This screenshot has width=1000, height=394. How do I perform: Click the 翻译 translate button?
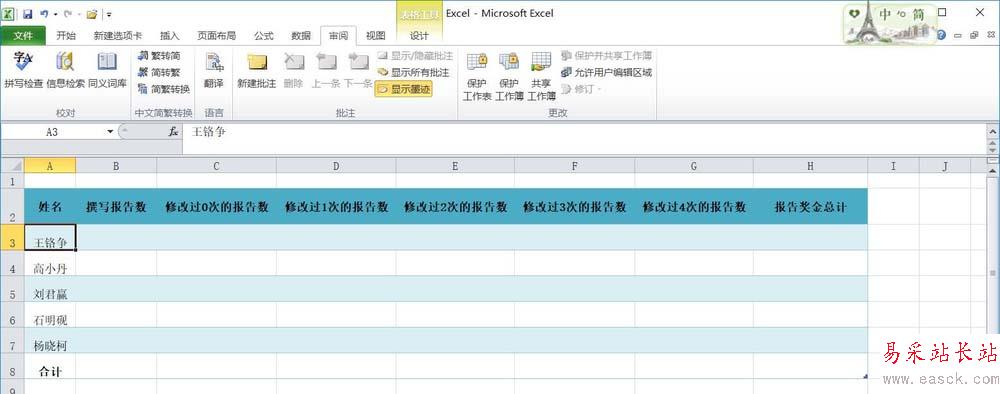click(214, 70)
